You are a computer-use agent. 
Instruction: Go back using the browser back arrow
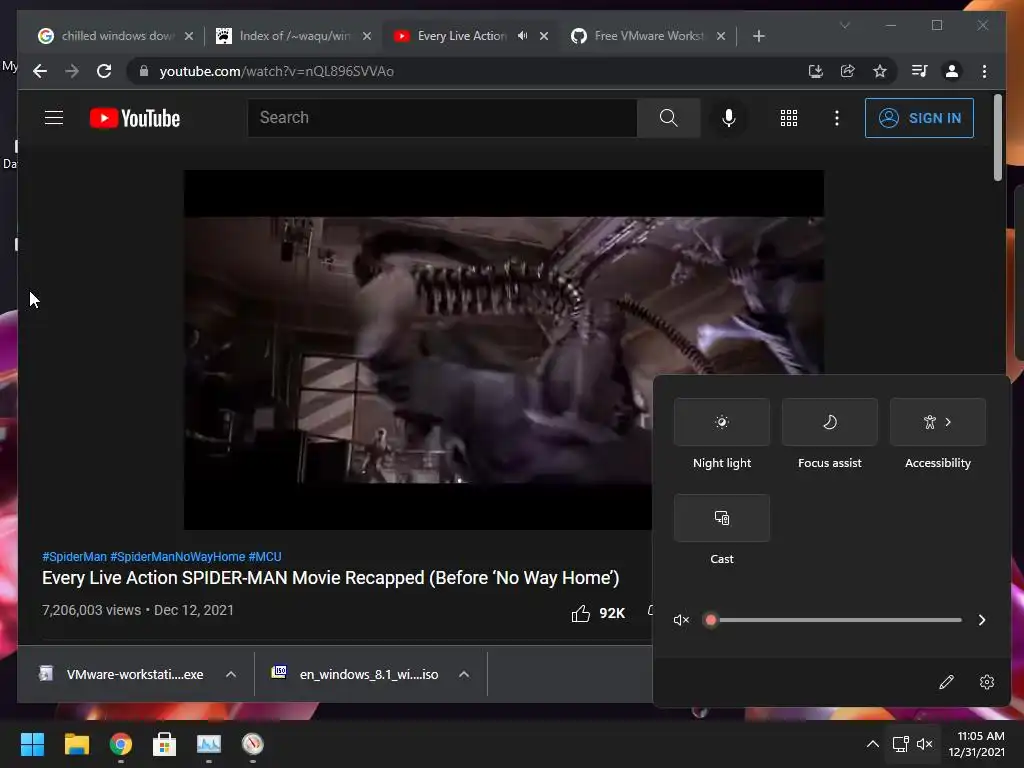point(40,71)
